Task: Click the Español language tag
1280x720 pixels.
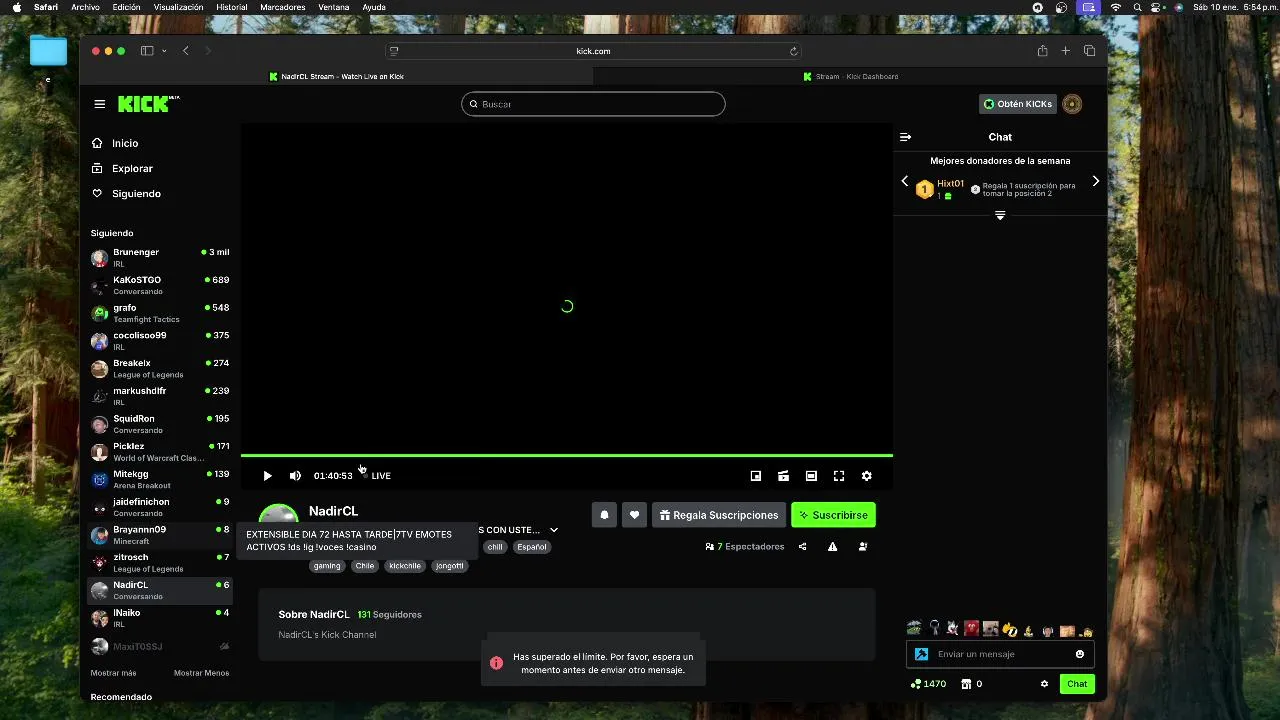Action: (532, 547)
